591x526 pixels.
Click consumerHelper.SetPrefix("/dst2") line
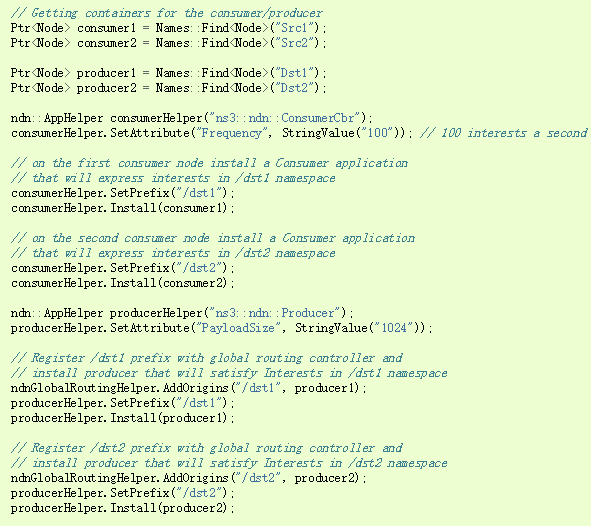click(x=122, y=268)
